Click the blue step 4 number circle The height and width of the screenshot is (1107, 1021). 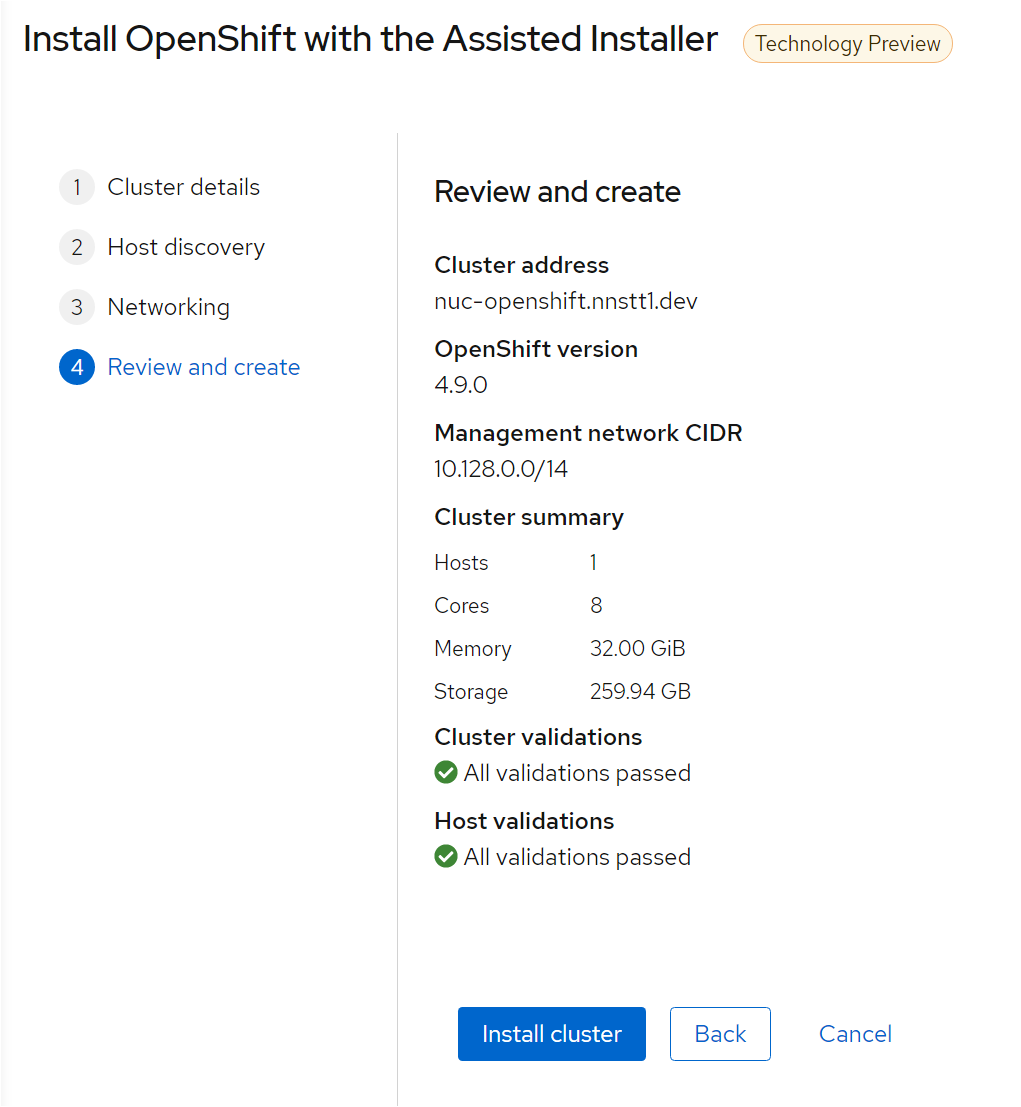click(x=77, y=368)
